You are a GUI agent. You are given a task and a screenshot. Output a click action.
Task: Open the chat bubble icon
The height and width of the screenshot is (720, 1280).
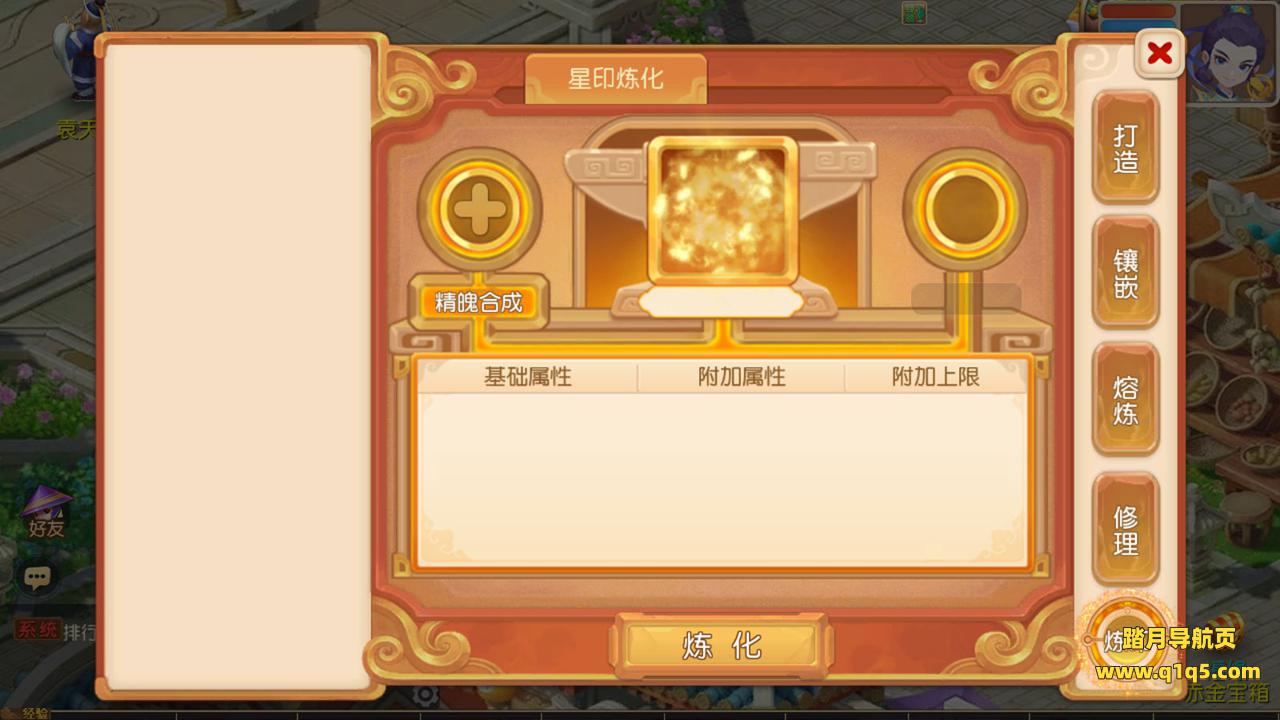[38, 577]
